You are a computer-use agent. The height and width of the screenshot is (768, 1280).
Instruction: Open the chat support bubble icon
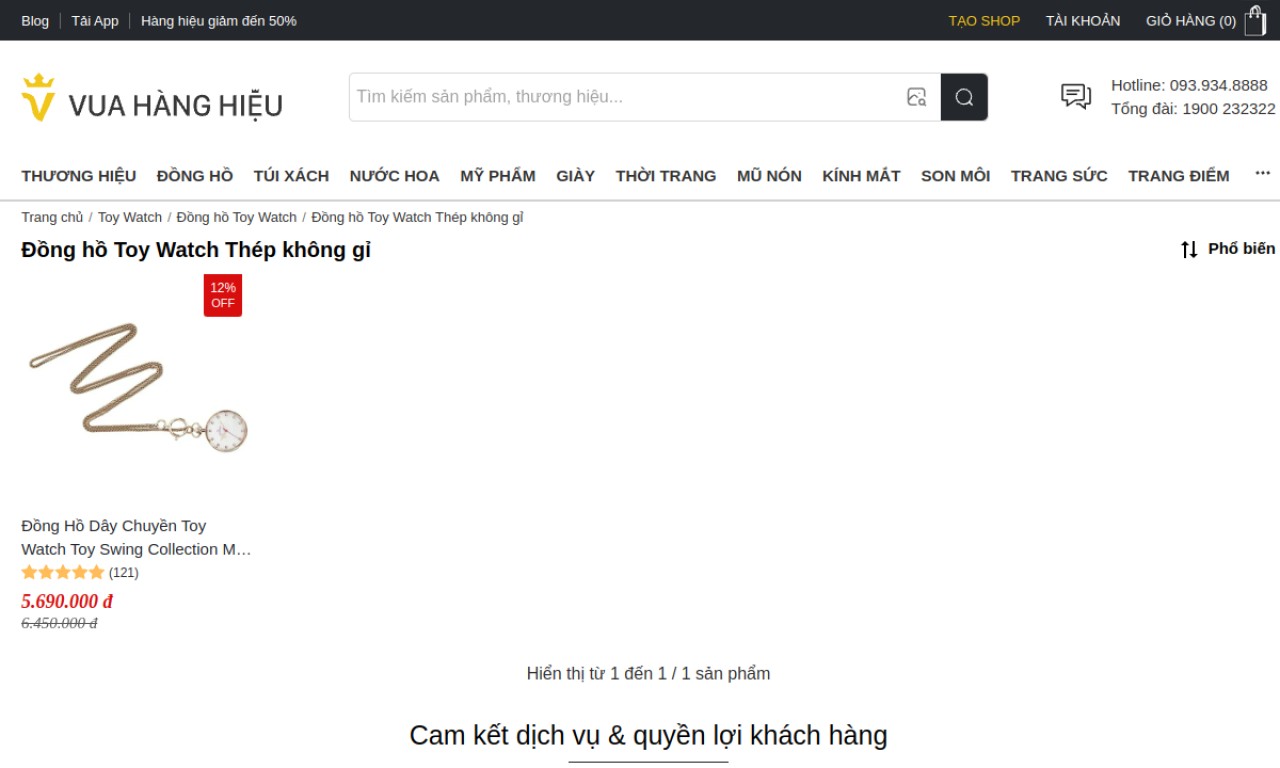coord(1076,96)
